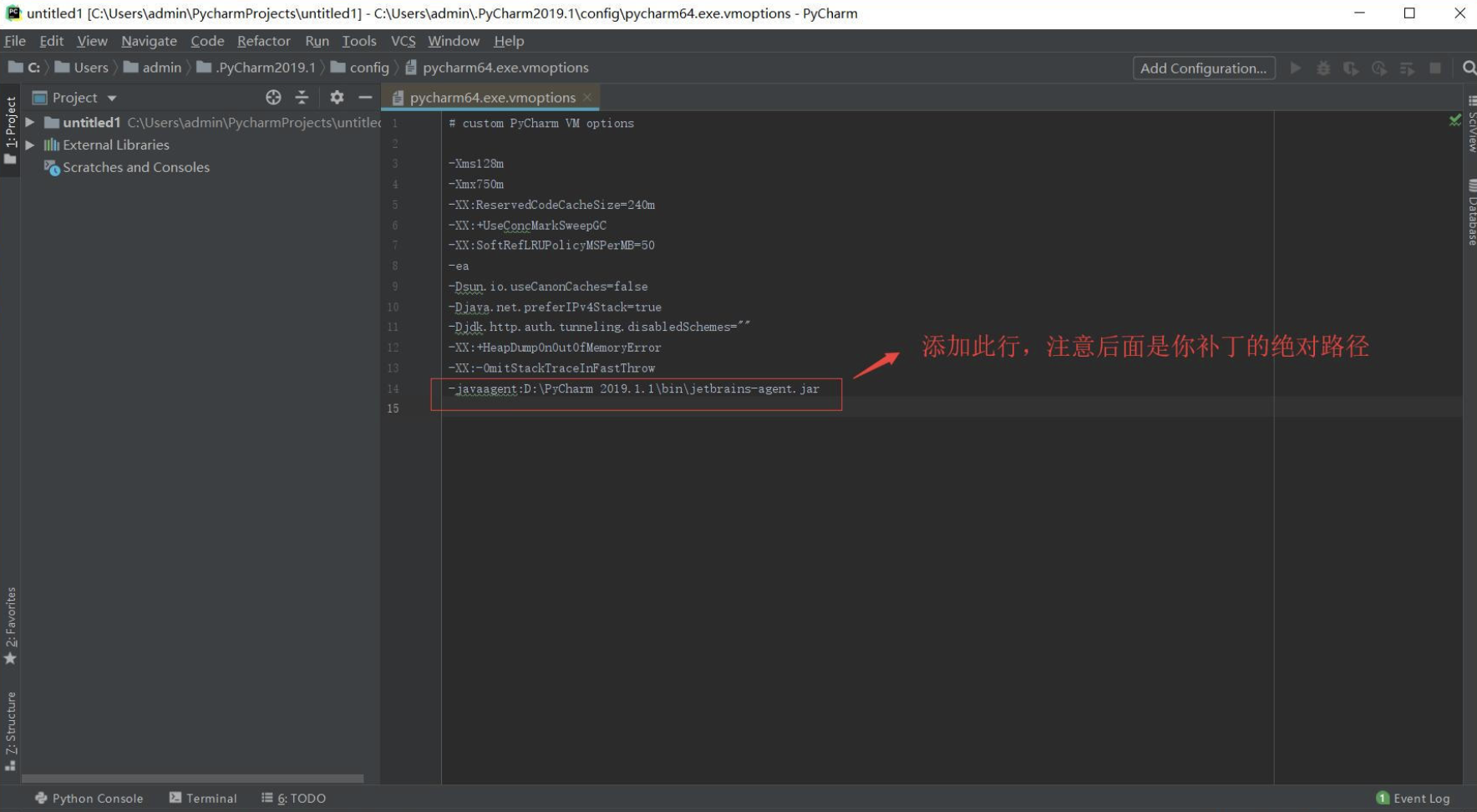Select Scratches and Consoles item
1477x812 pixels.
click(127, 167)
